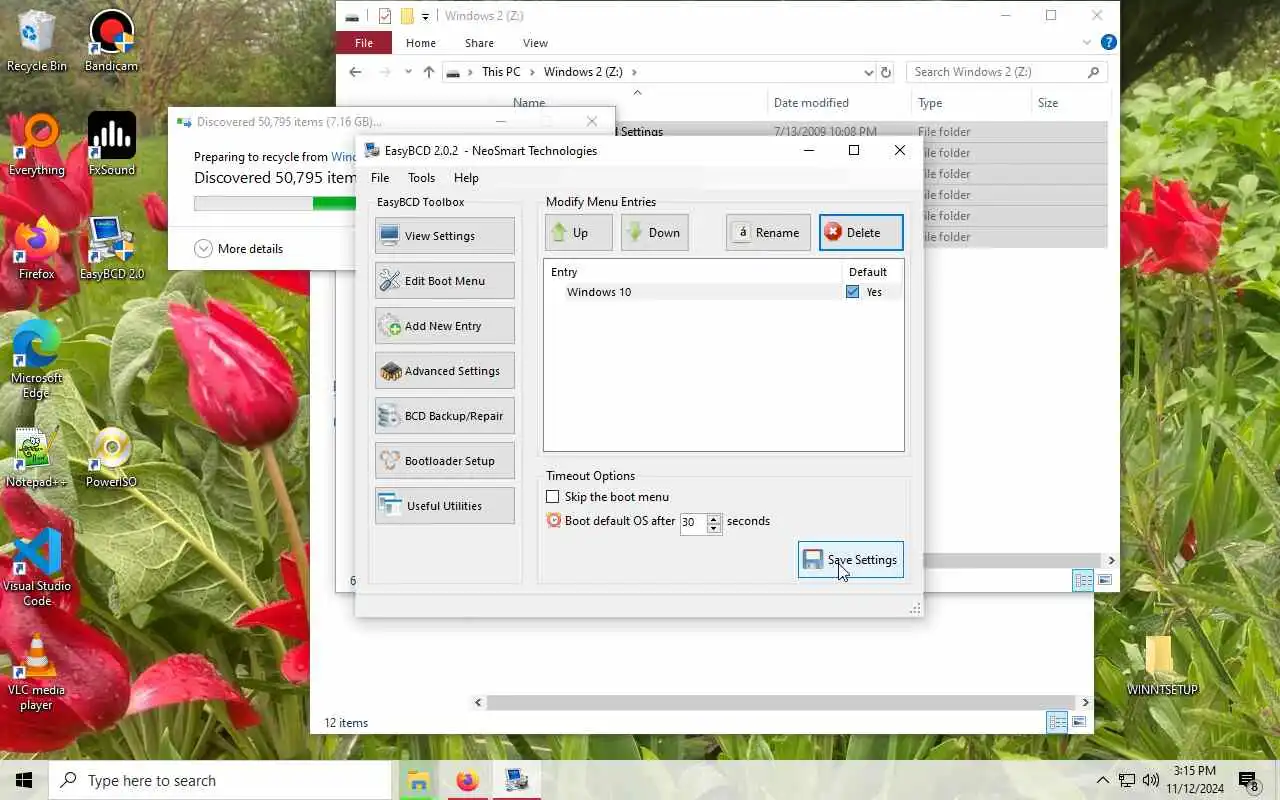
Task: Open PowerISO desktop shortcut
Action: coord(111,457)
